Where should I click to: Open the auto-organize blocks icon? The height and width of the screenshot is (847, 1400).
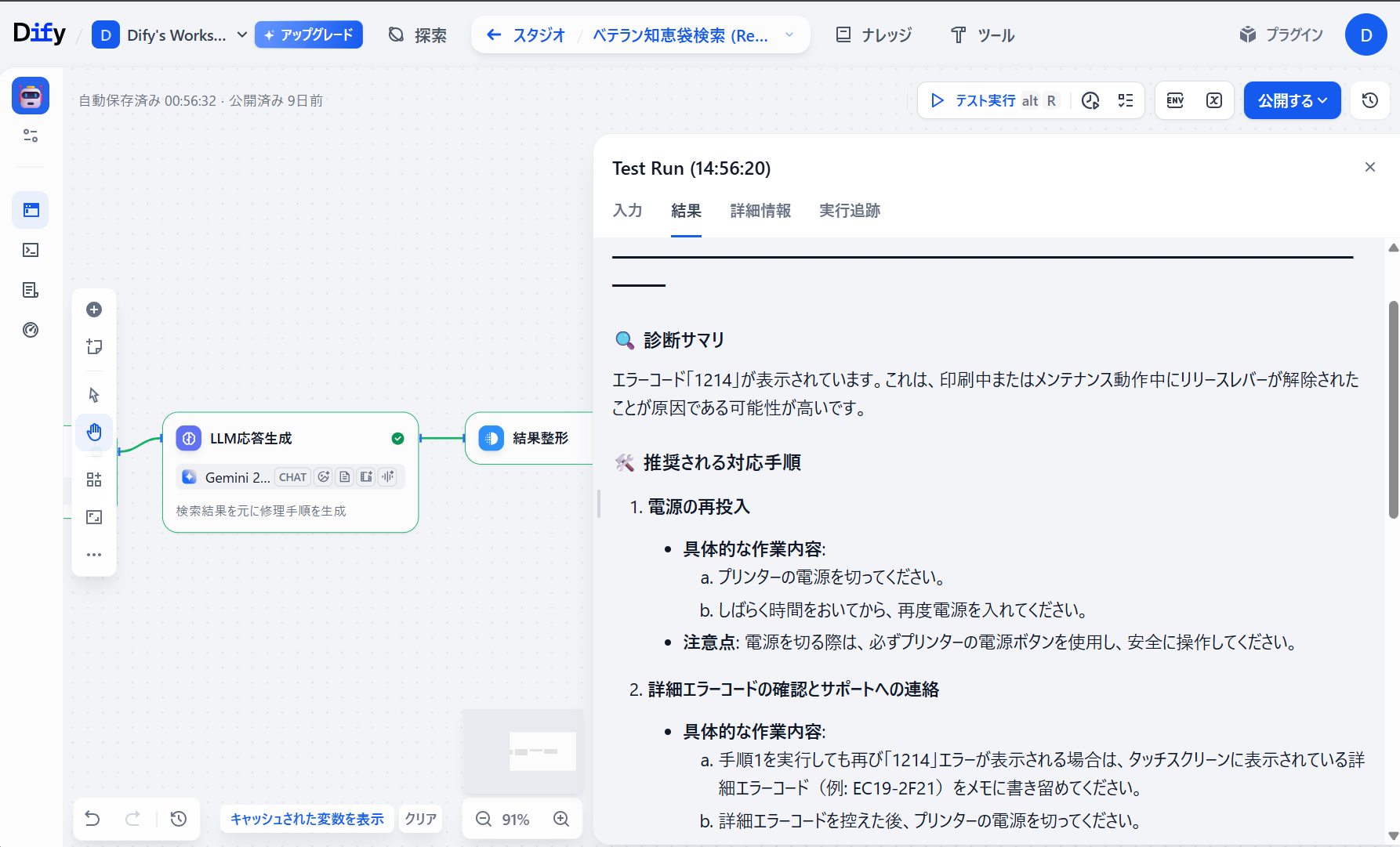coord(94,480)
